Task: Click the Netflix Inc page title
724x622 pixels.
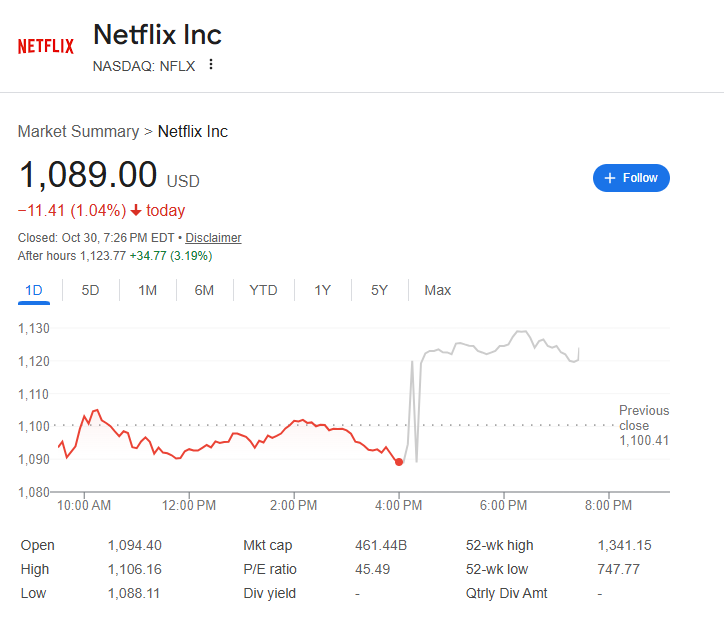Action: (157, 35)
